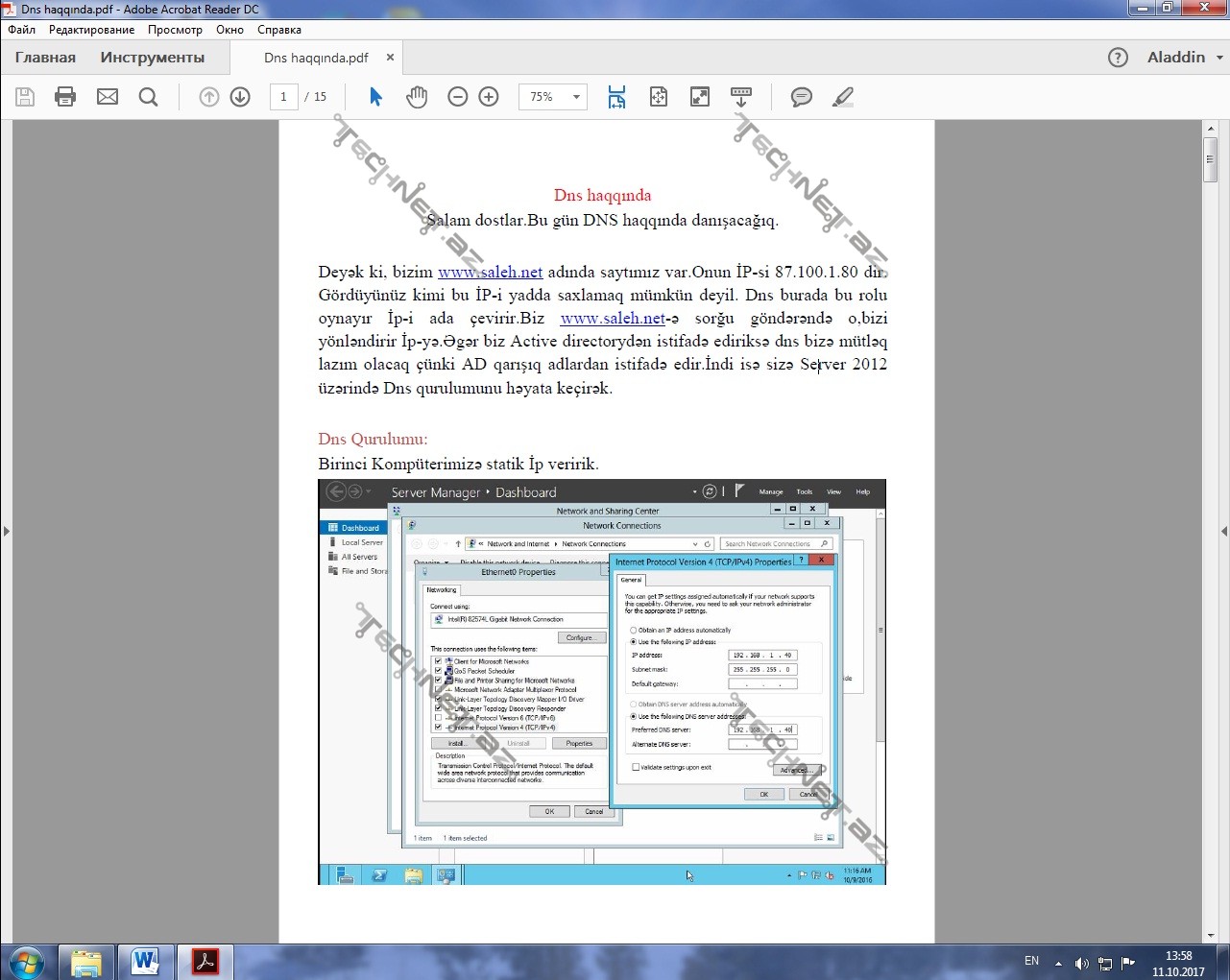The image size is (1230, 980).
Task: Click the Zoom out minus icon
Action: point(458,97)
